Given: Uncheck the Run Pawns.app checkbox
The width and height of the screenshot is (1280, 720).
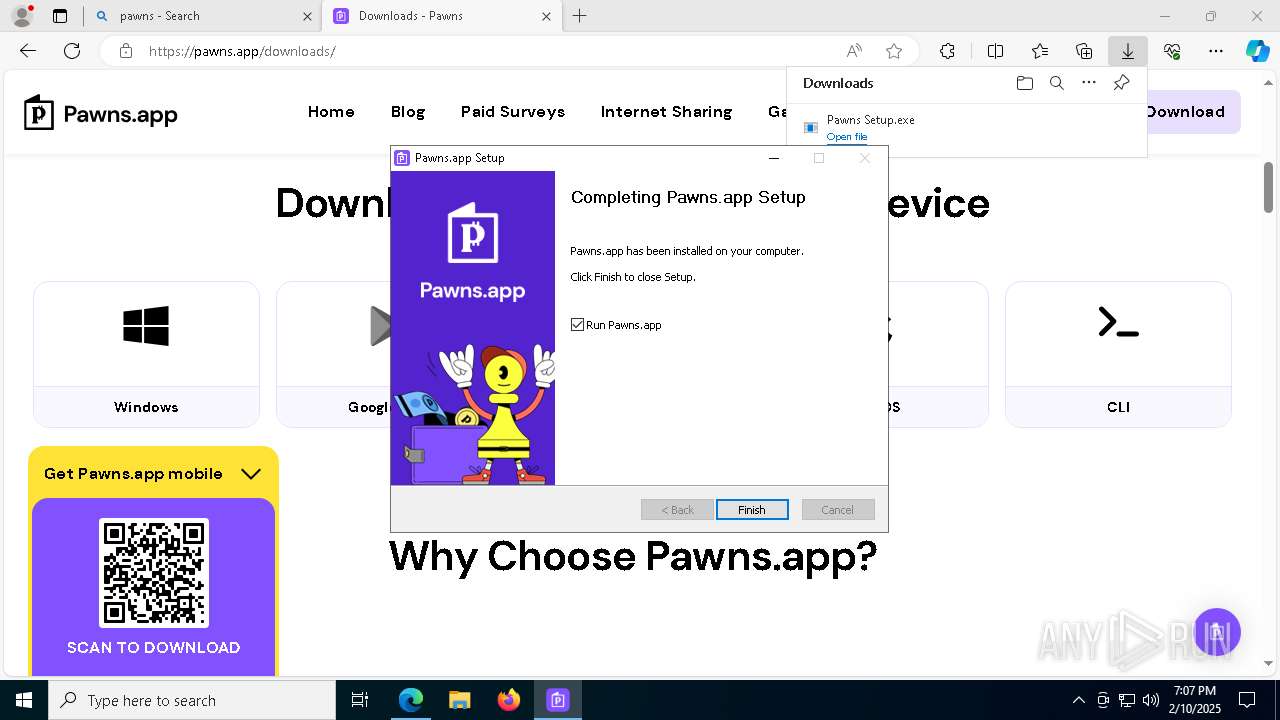Looking at the screenshot, I should pos(577,325).
